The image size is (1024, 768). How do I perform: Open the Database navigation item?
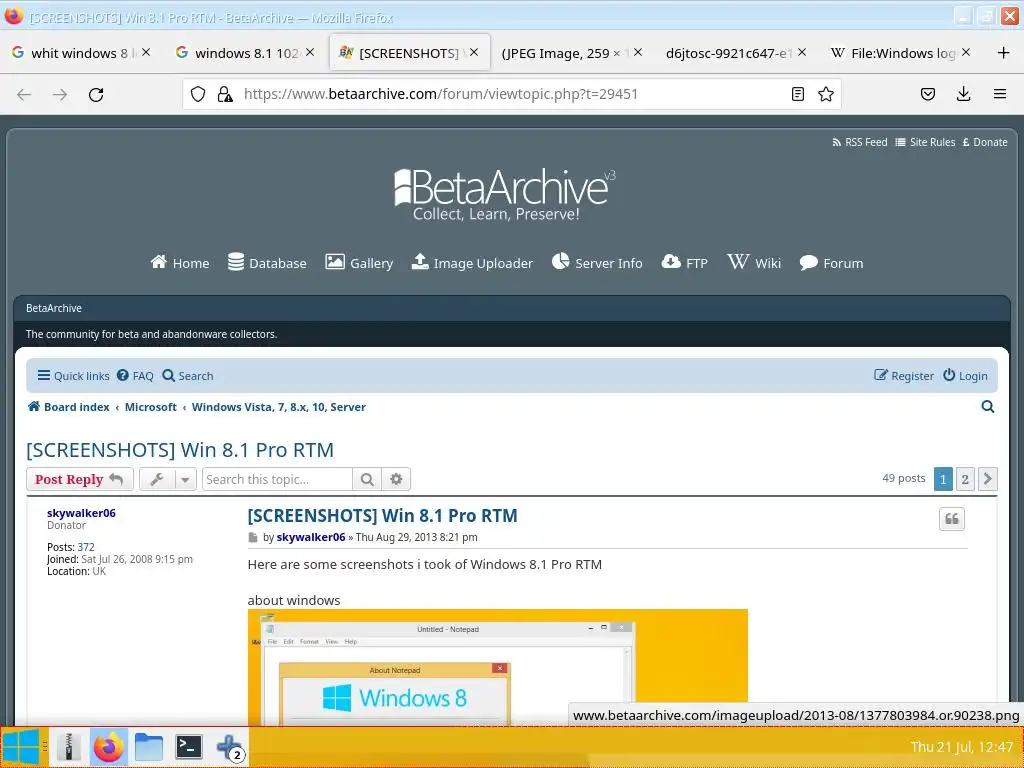(x=266, y=263)
